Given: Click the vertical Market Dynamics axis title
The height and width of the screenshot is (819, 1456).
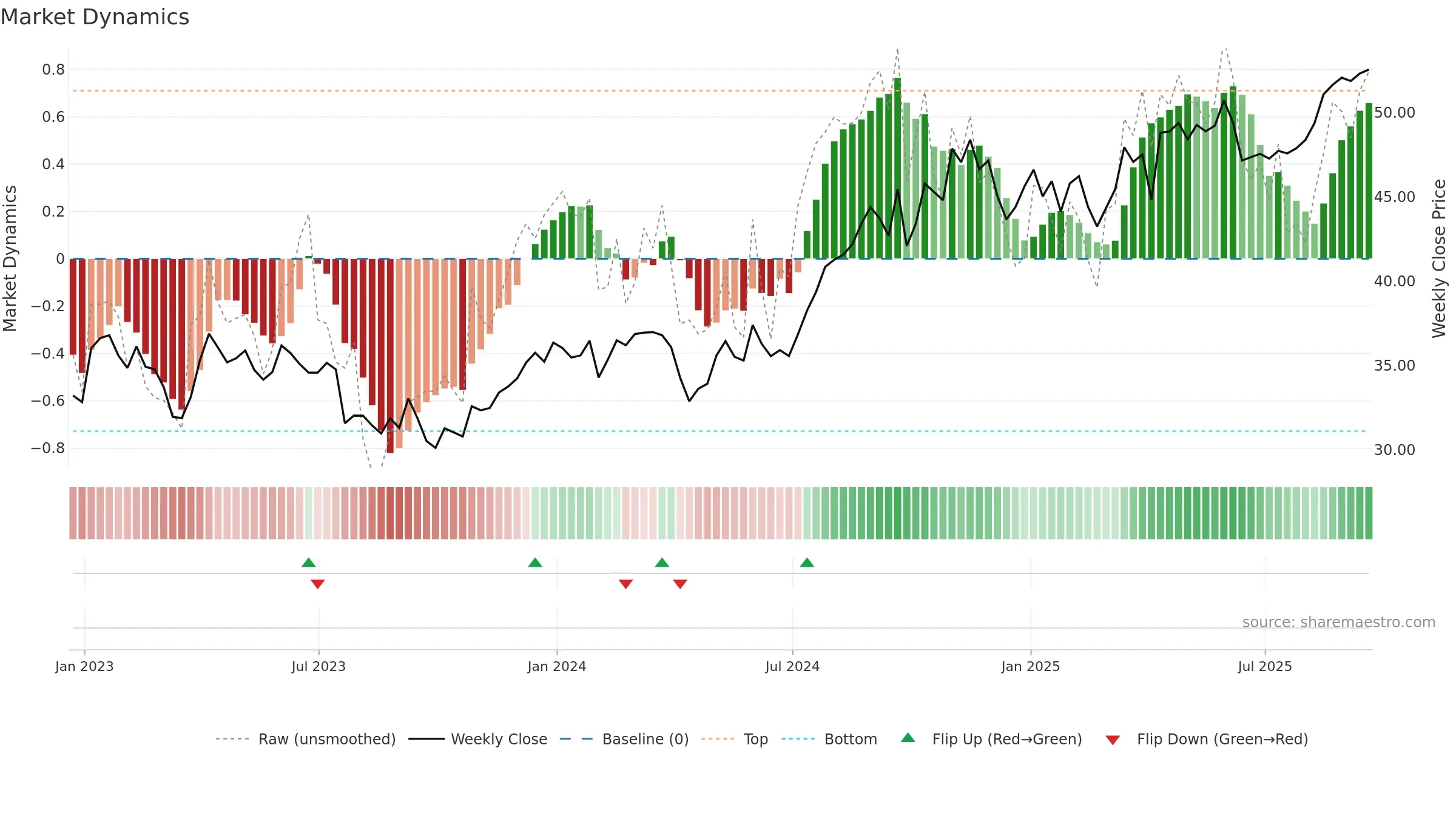Looking at the screenshot, I should point(10,258).
